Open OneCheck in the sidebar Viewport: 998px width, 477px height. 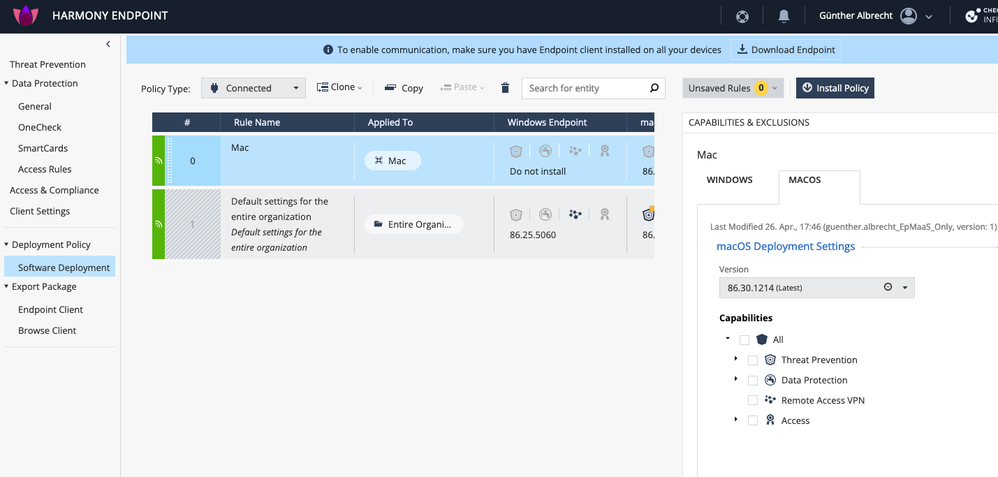pos(40,127)
